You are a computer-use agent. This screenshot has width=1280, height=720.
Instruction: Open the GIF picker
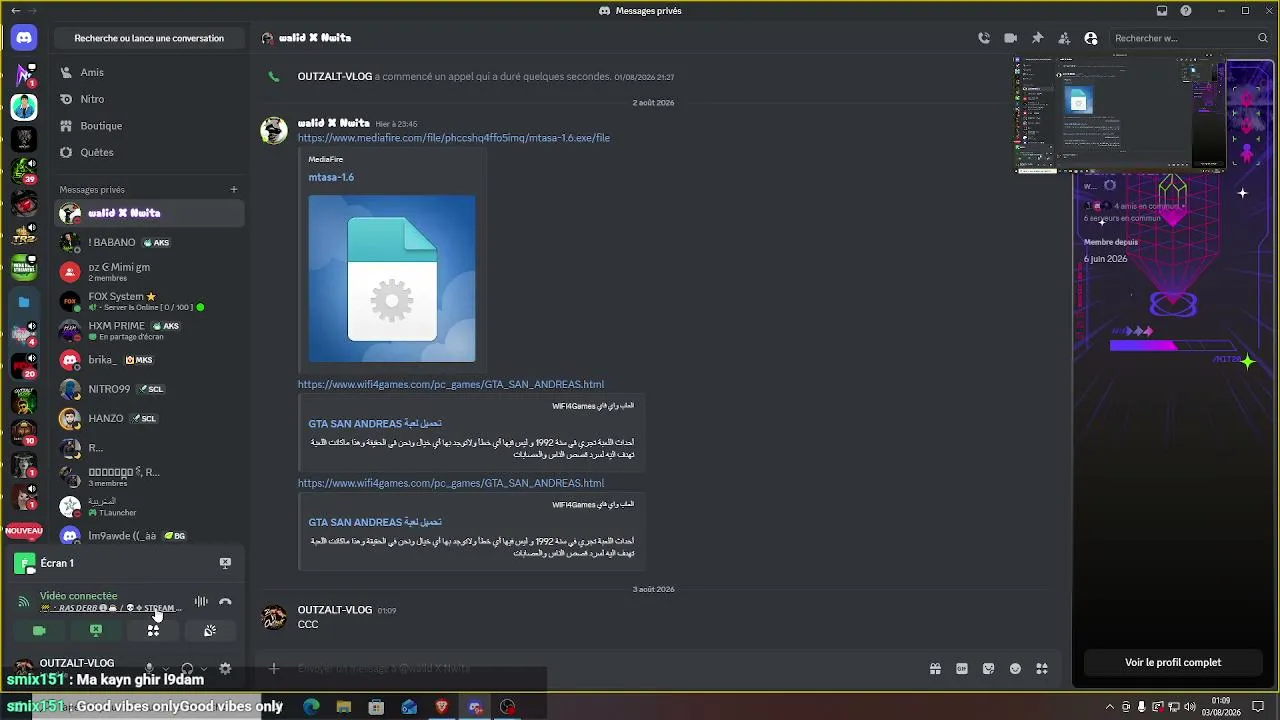[962, 669]
